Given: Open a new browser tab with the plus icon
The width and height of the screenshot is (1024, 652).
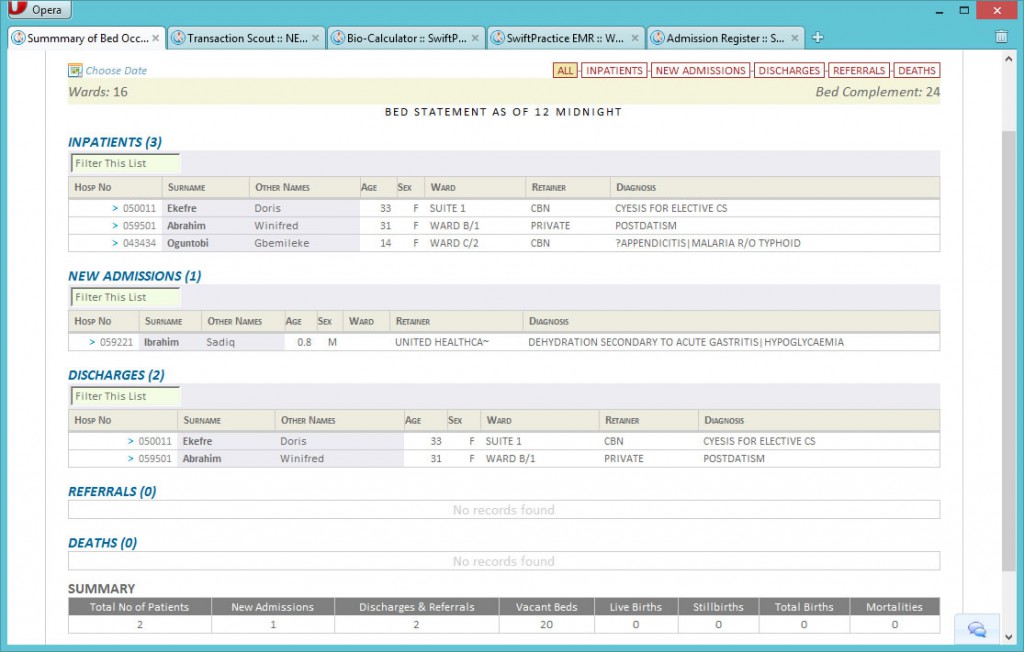Looking at the screenshot, I should (x=818, y=36).
